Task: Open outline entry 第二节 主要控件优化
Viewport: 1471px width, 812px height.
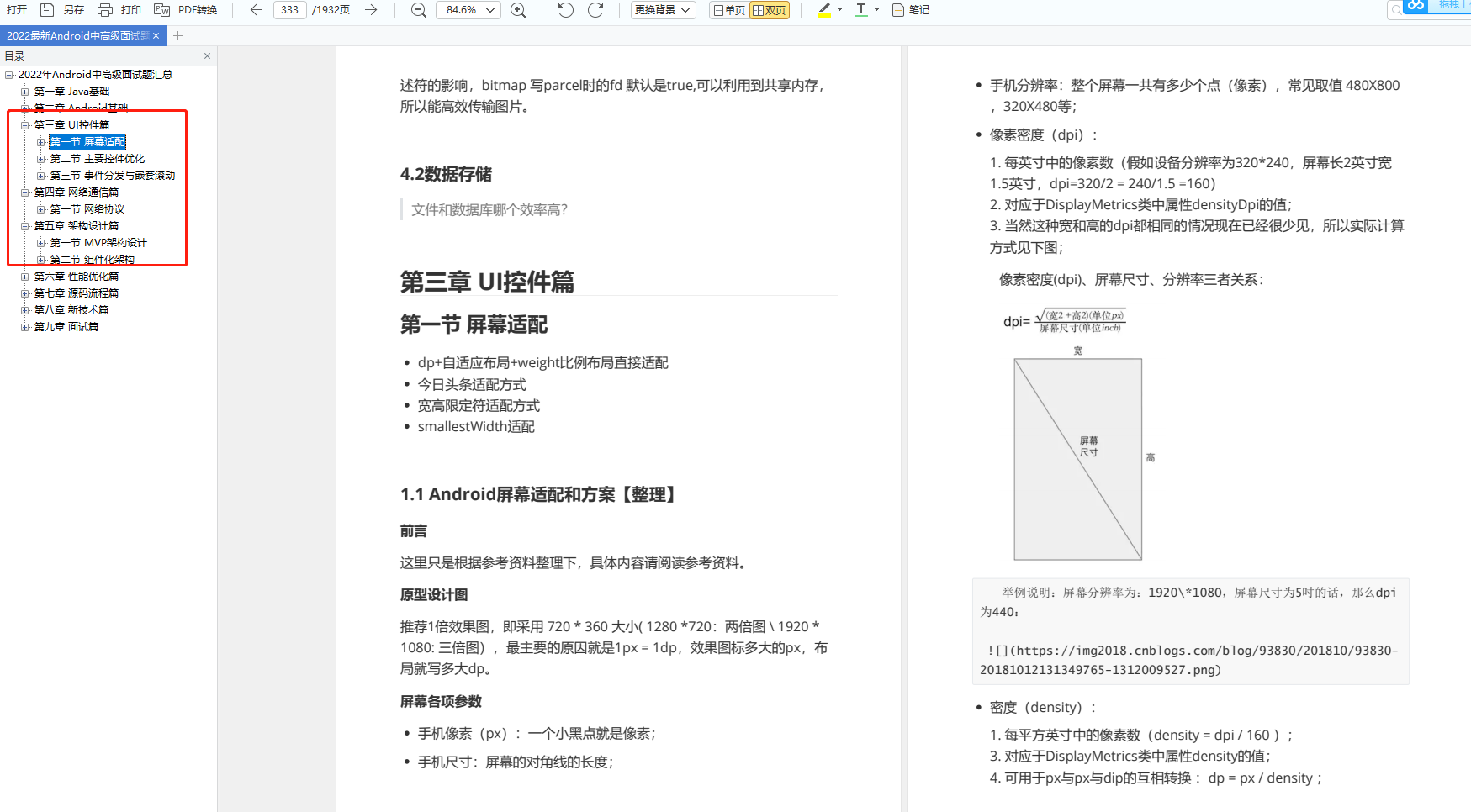Action: coord(98,159)
